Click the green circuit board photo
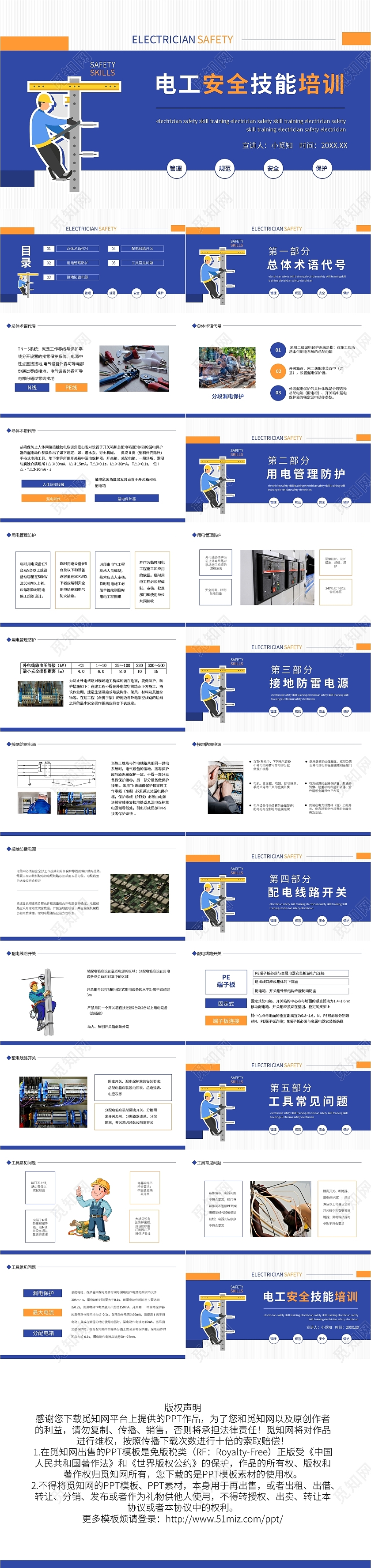371x1568 pixels. coord(140,893)
